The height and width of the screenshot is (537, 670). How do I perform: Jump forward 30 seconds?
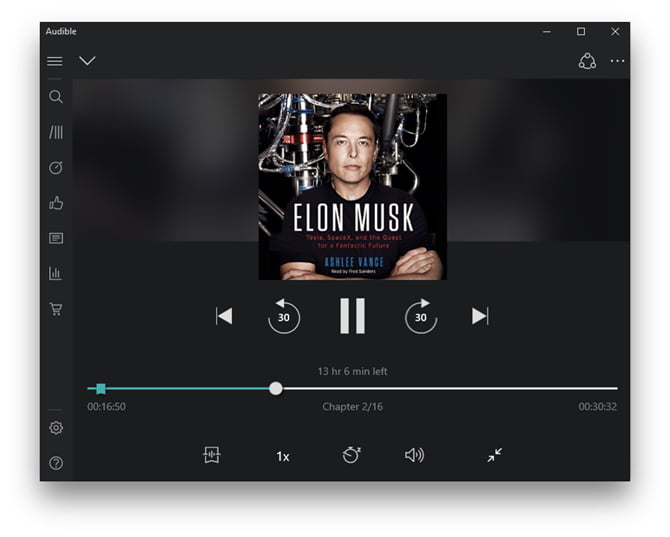(421, 316)
